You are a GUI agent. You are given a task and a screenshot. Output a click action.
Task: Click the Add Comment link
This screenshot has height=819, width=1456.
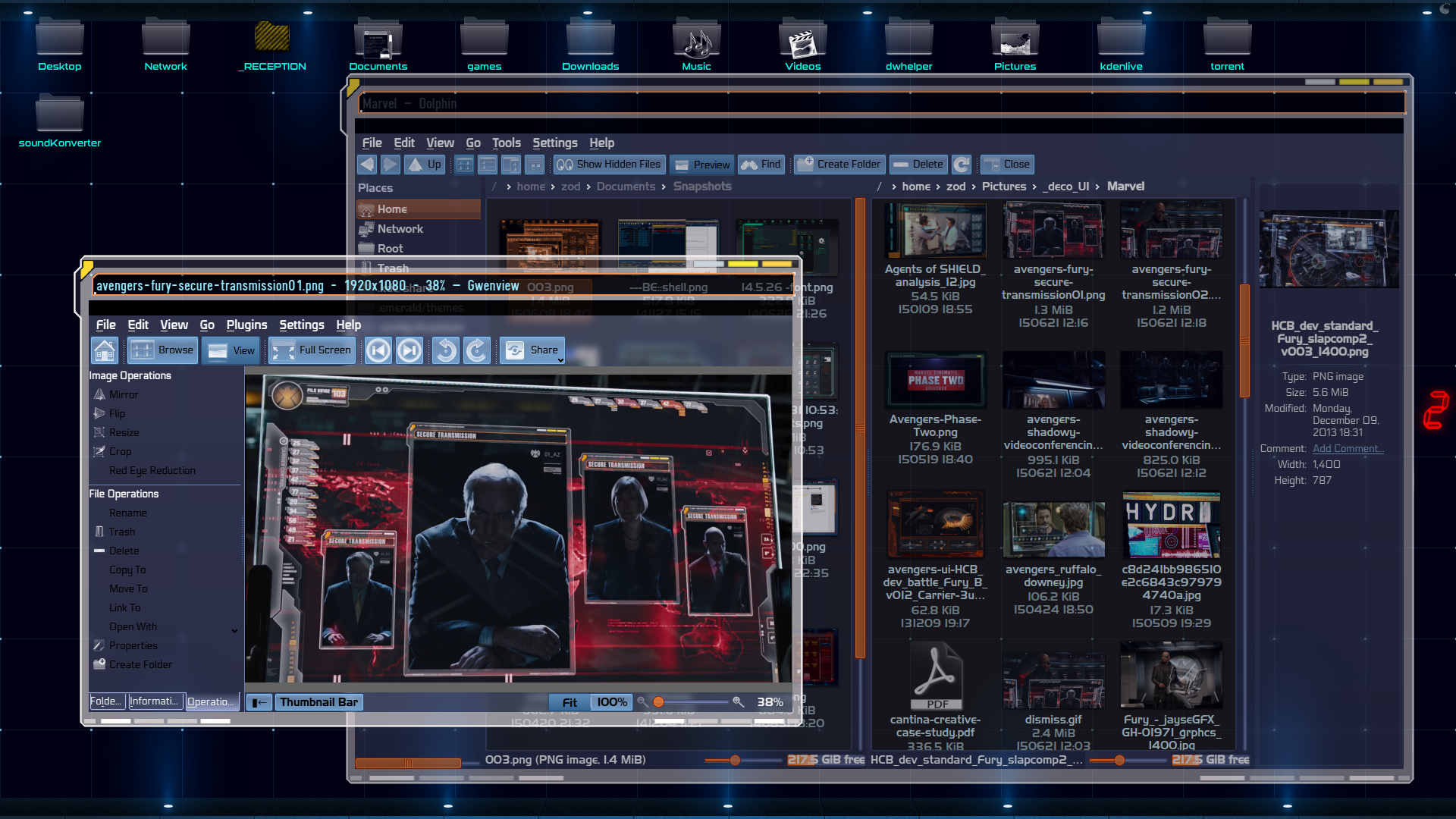pos(1348,449)
